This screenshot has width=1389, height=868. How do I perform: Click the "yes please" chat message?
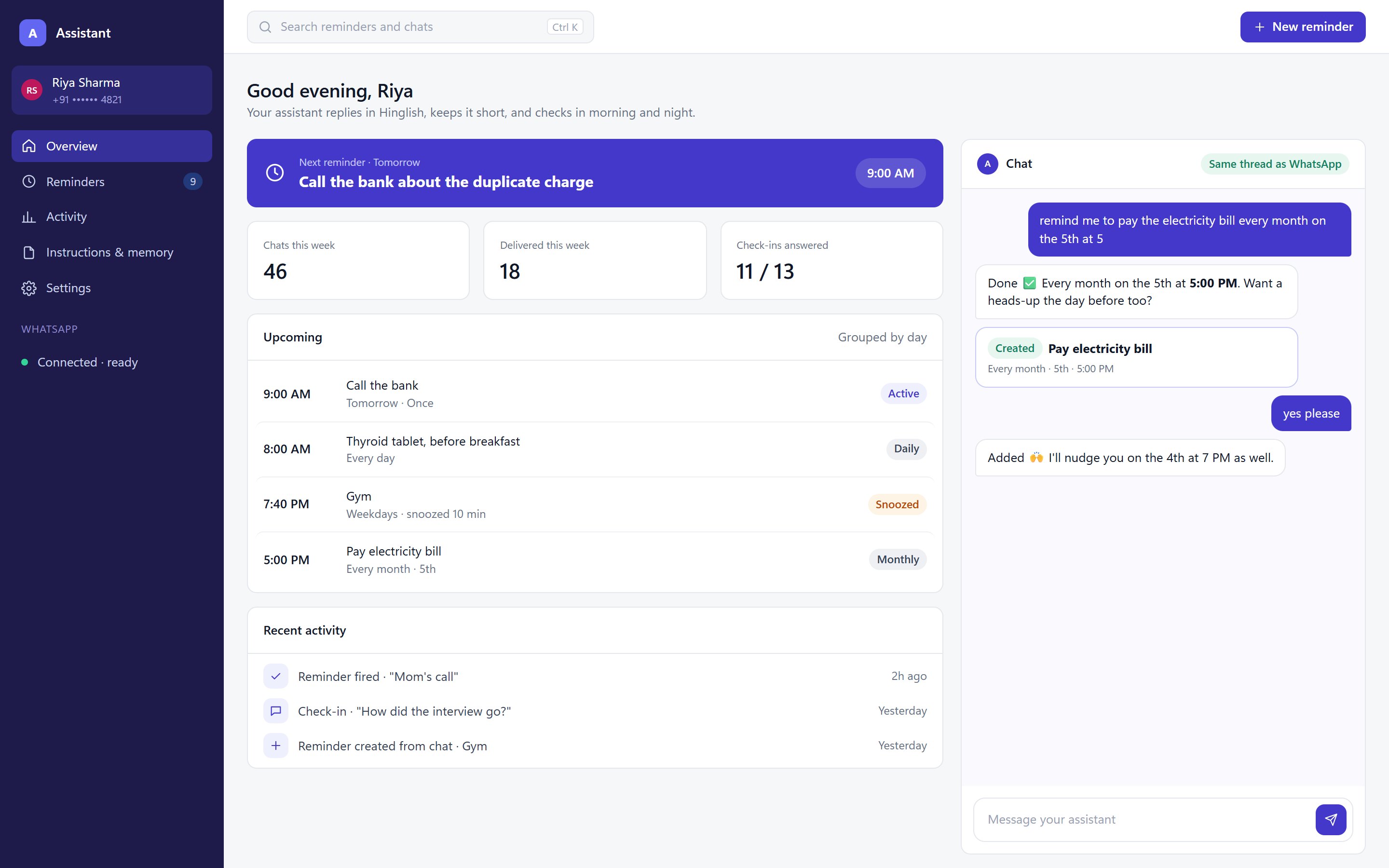click(1311, 413)
